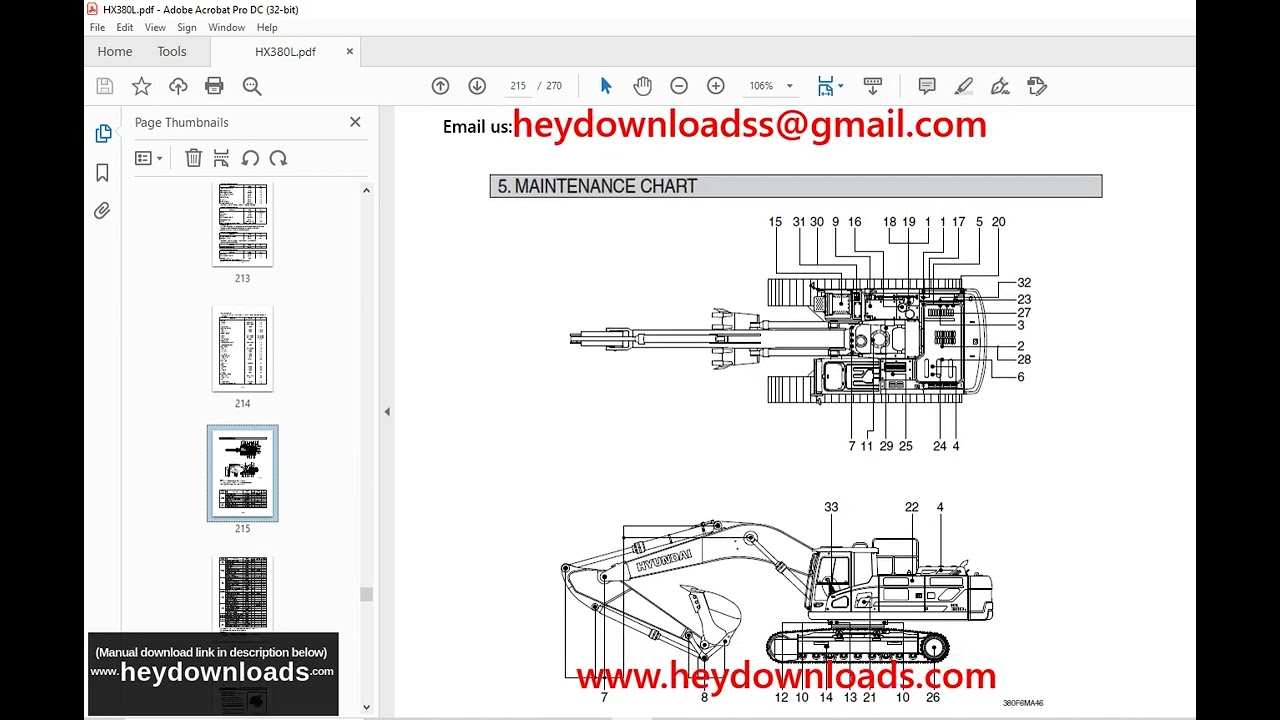Open the Bookmarks panel icon
This screenshot has height=720, width=1280.
click(x=102, y=173)
